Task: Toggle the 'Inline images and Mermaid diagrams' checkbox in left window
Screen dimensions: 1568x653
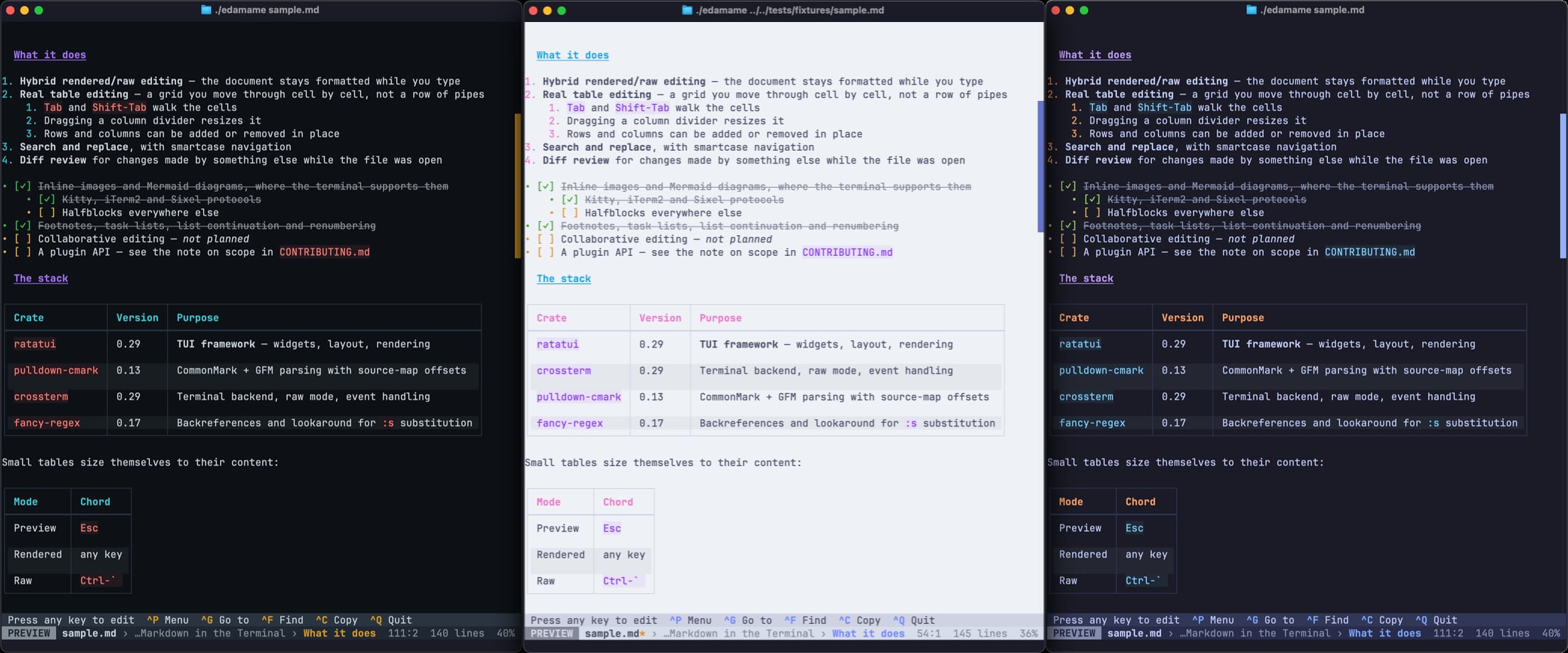Action: pyautogui.click(x=23, y=186)
